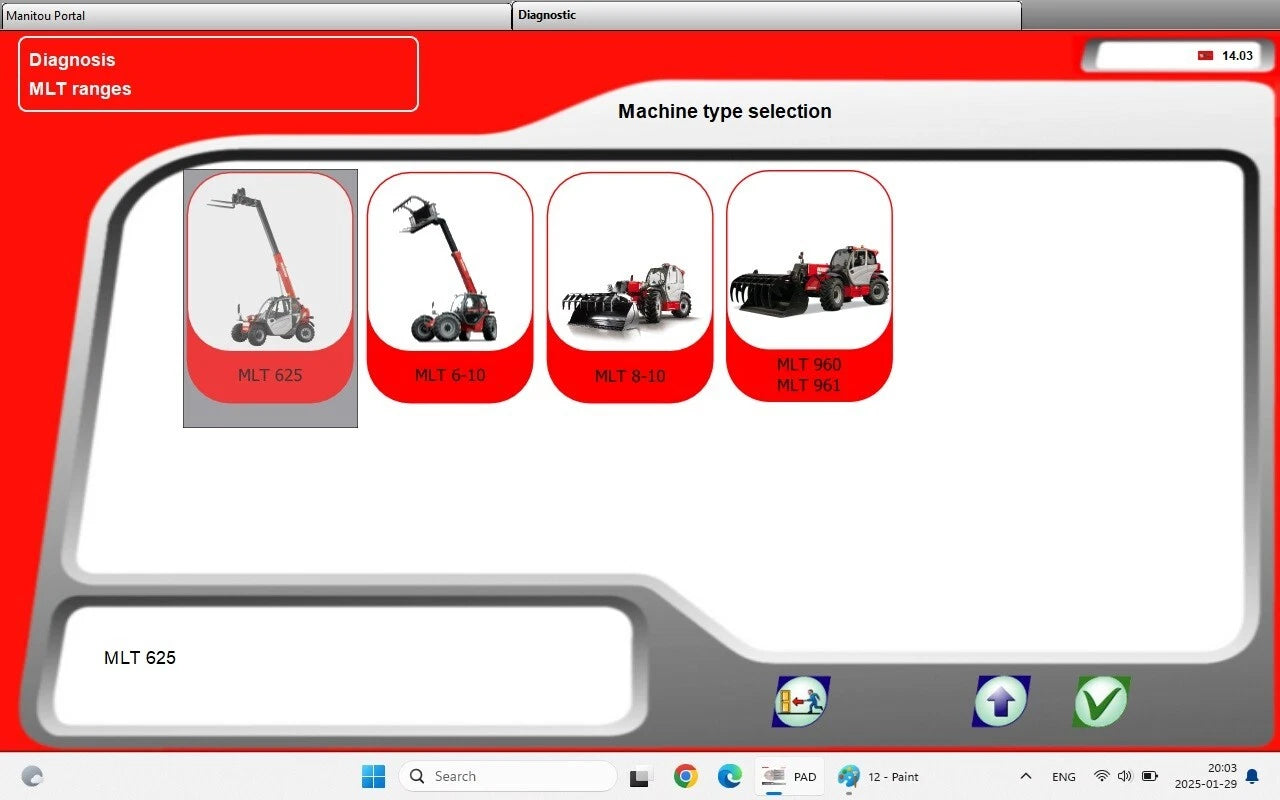
Task: Click the exit door icon
Action: (801, 702)
